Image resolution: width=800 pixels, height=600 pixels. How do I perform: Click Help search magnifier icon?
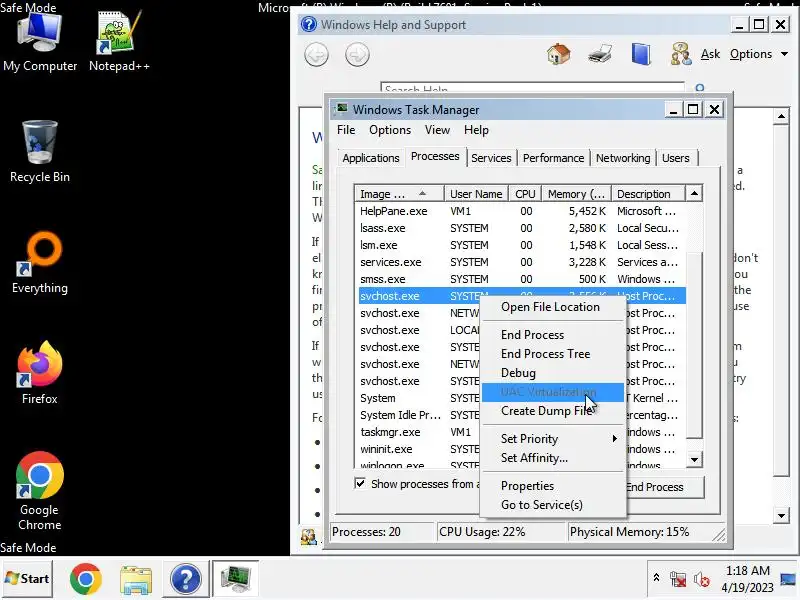[x=699, y=88]
